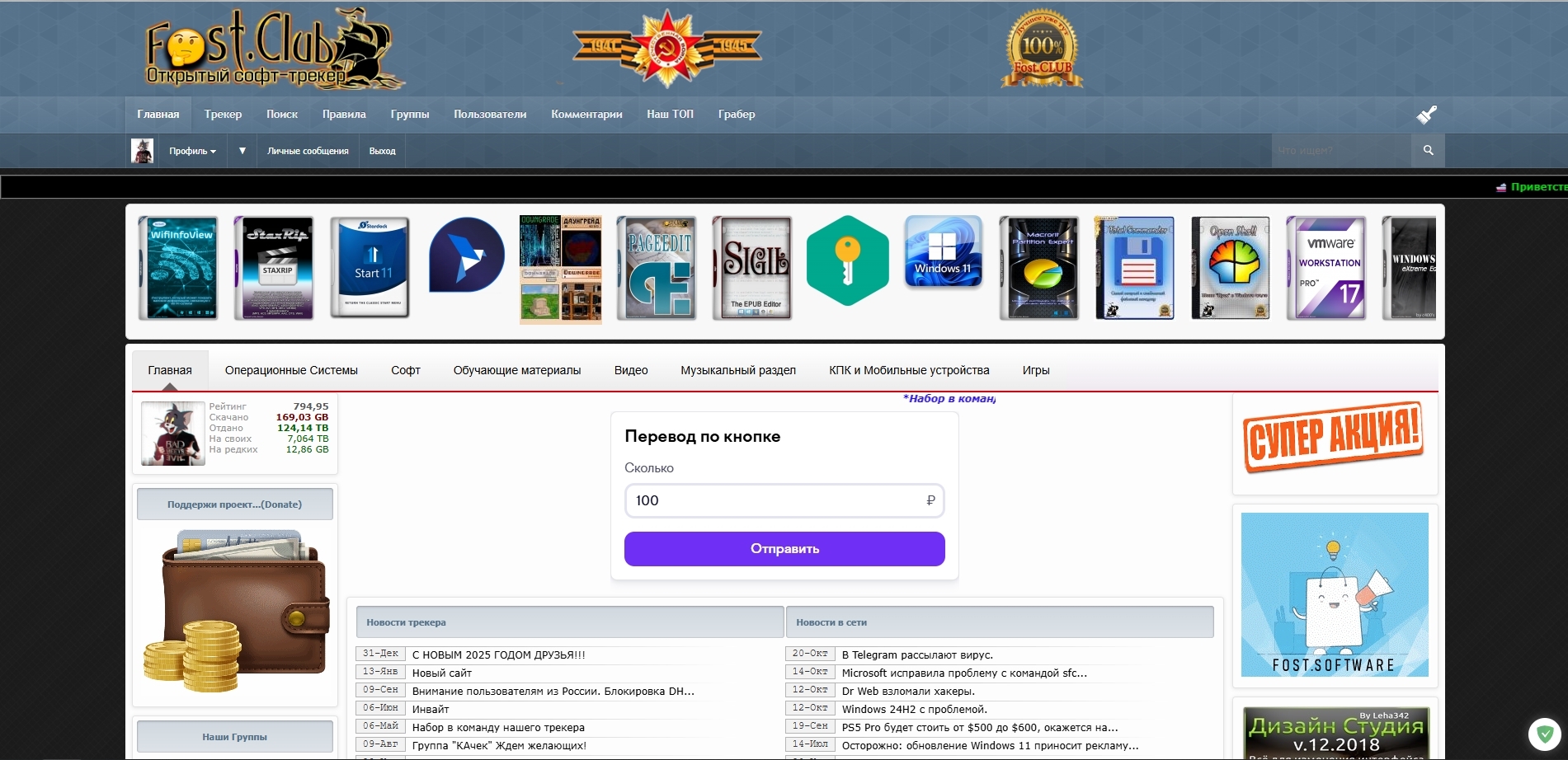The width and height of the screenshot is (1568, 760).
Task: Open news Windows 24H2 с проблемой.
Action: point(914,710)
